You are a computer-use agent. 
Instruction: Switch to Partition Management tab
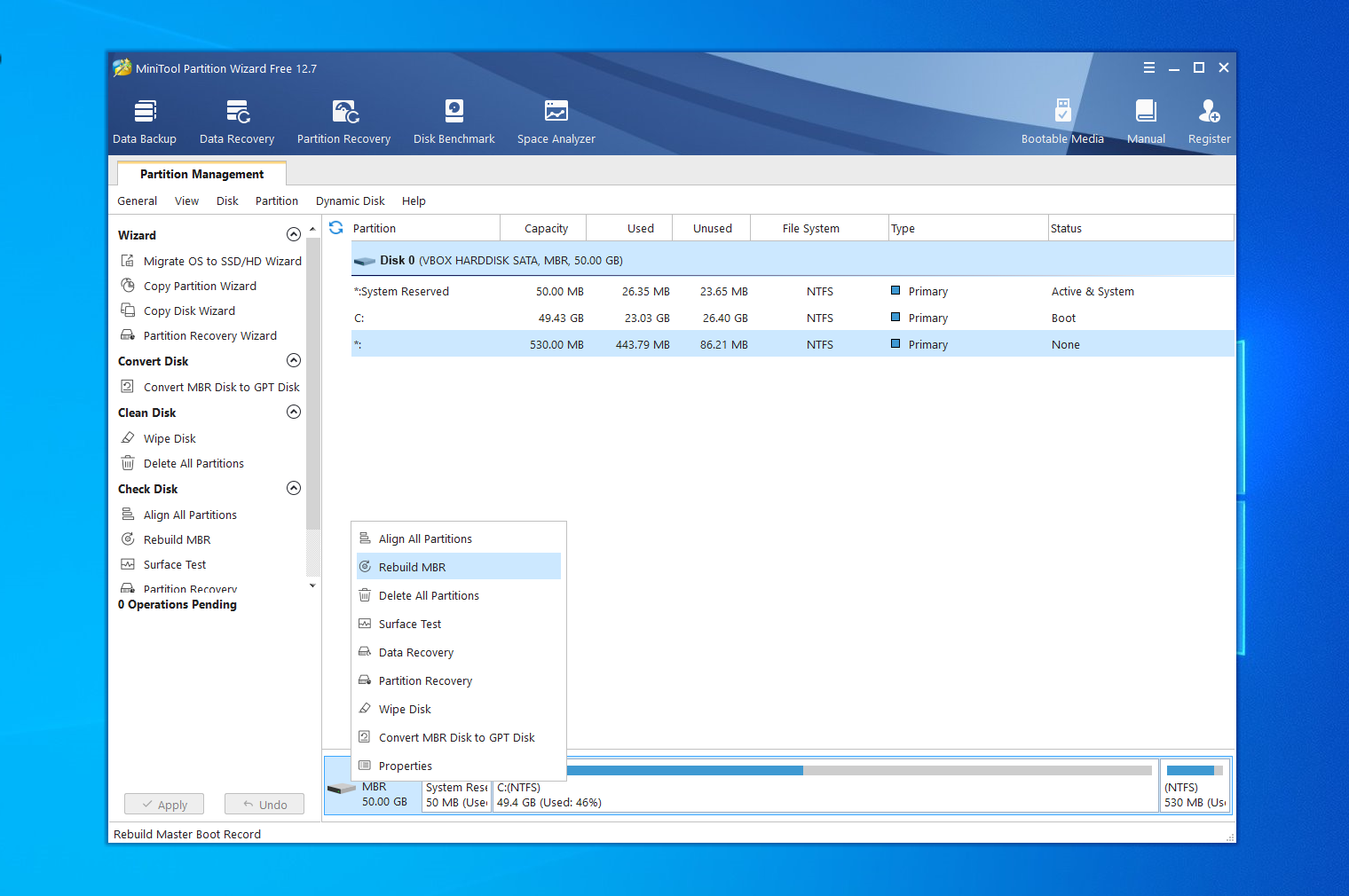(x=201, y=174)
